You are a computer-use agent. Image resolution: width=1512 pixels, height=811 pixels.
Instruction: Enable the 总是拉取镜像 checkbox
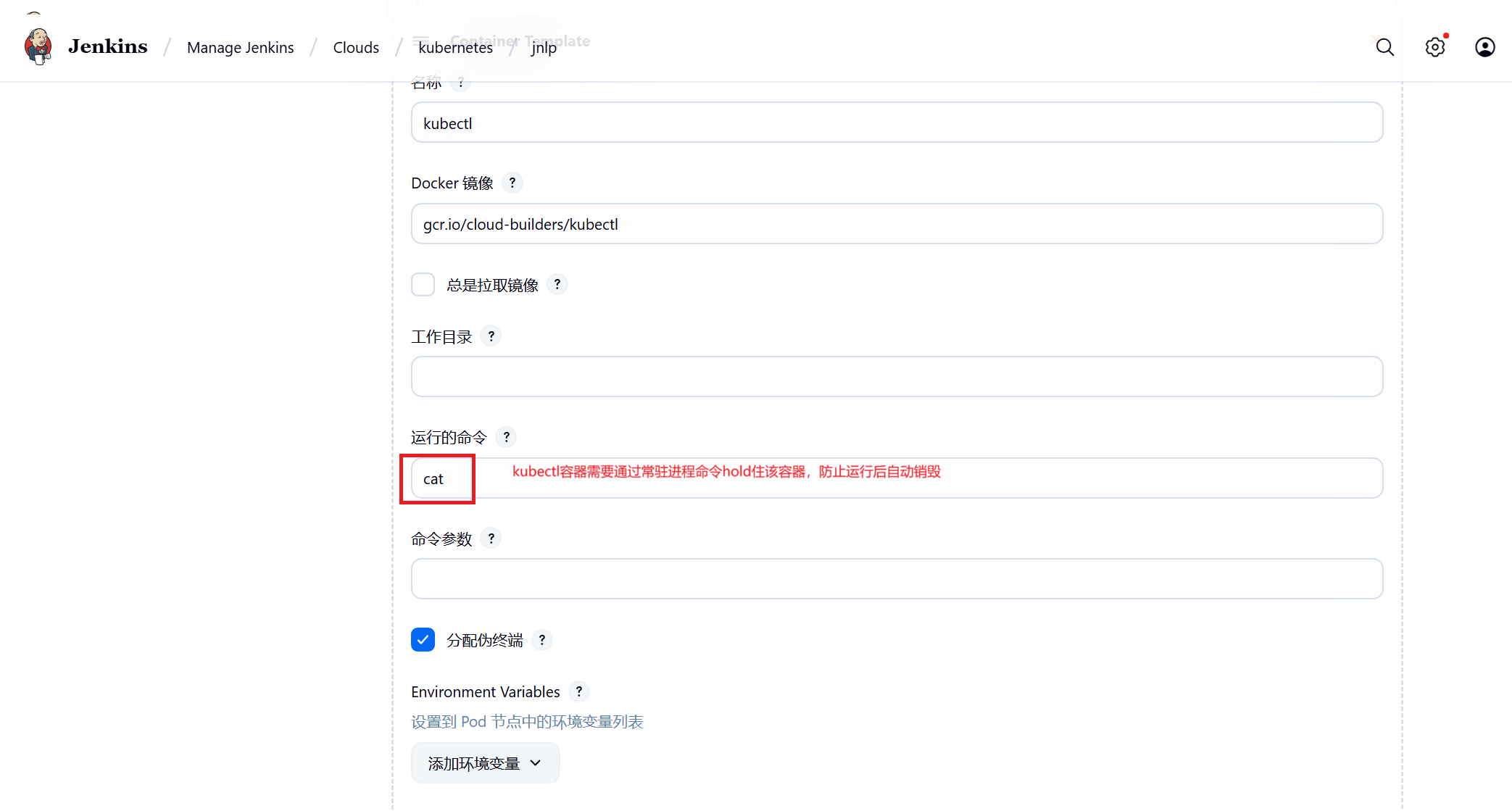click(423, 284)
